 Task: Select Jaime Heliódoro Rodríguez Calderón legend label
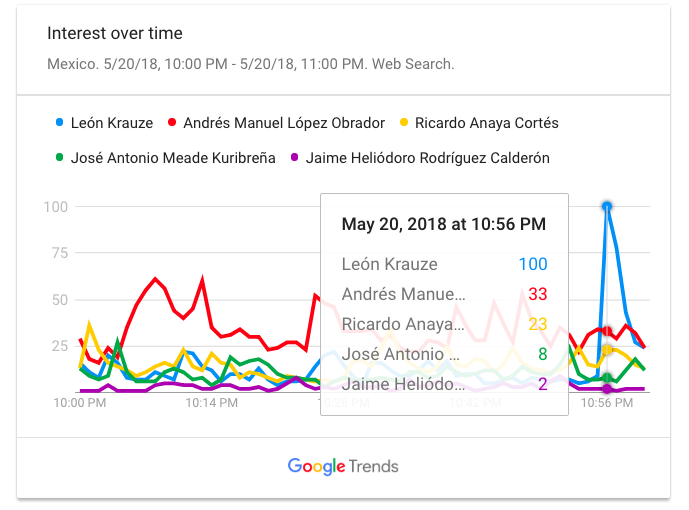(x=427, y=157)
